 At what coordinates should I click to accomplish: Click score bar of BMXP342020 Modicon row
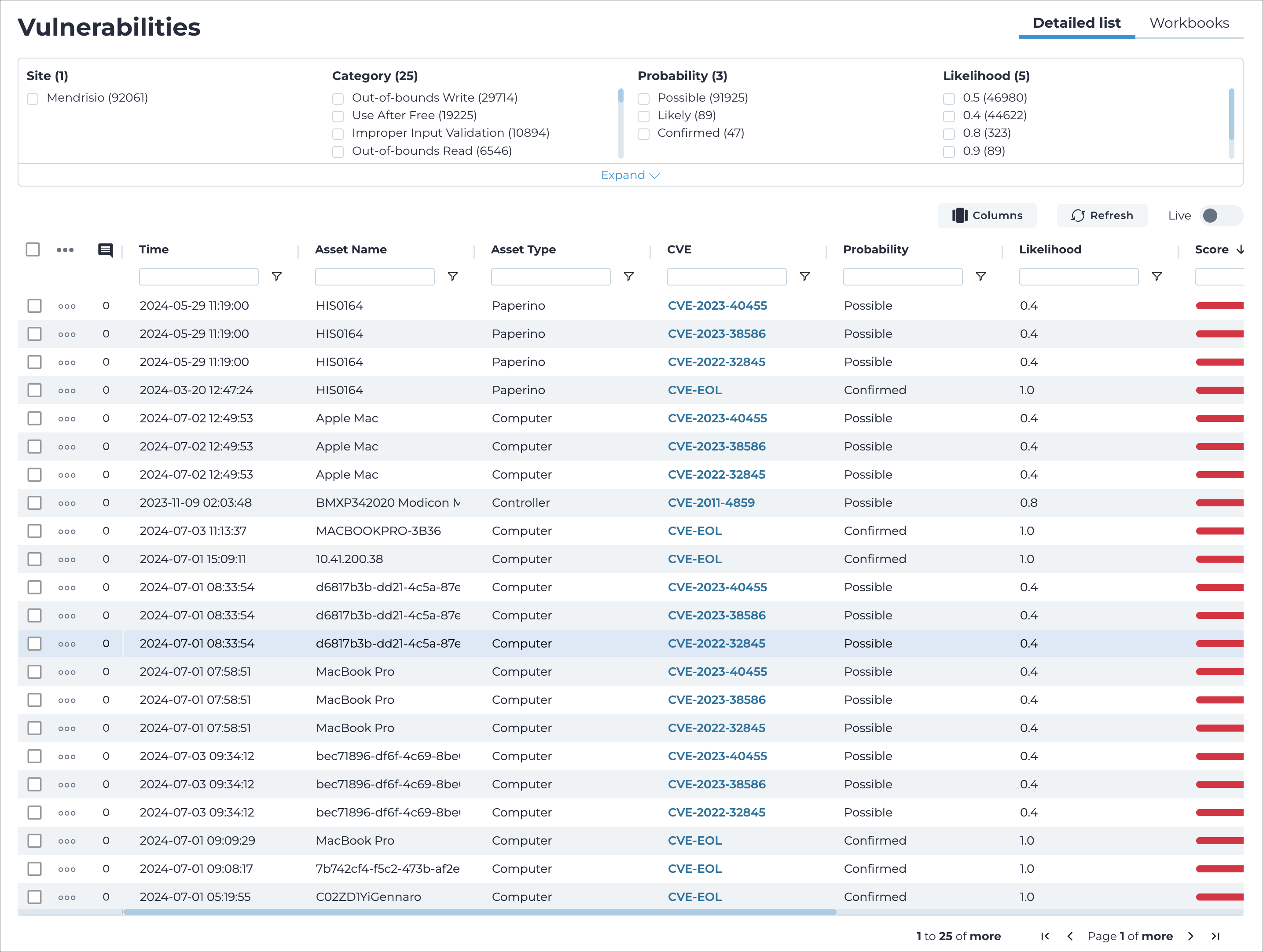coord(1219,503)
